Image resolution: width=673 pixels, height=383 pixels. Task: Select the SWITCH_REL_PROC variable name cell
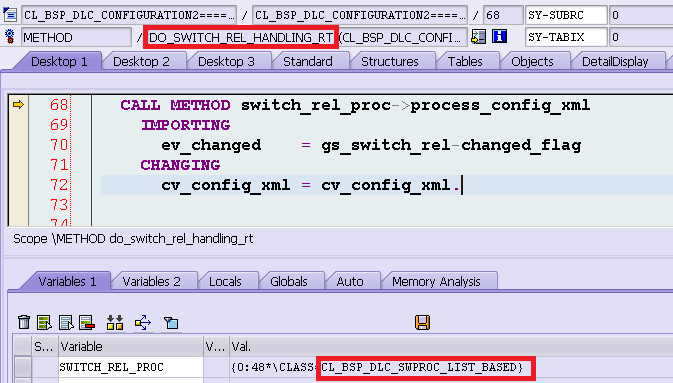[x=130, y=367]
